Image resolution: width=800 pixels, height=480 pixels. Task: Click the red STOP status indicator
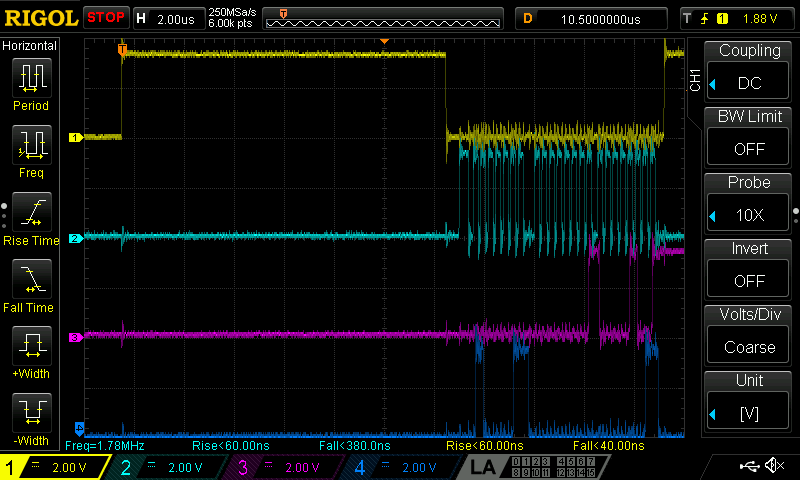tap(106, 17)
